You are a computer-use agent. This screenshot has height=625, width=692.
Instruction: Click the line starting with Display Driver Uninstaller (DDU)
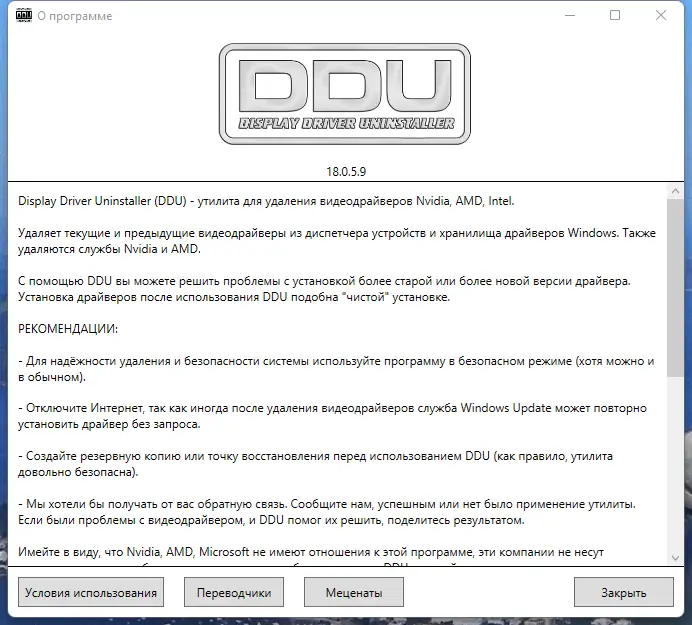(x=266, y=201)
